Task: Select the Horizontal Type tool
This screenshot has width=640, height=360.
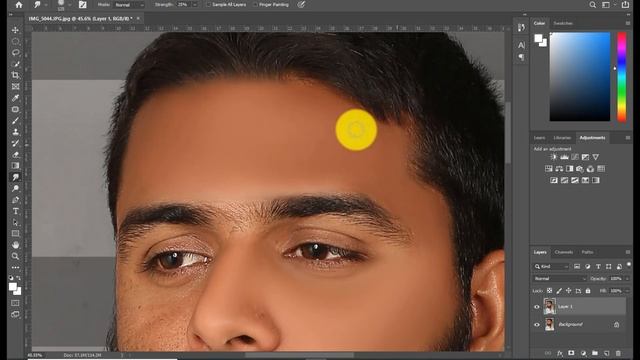Action: tap(16, 211)
